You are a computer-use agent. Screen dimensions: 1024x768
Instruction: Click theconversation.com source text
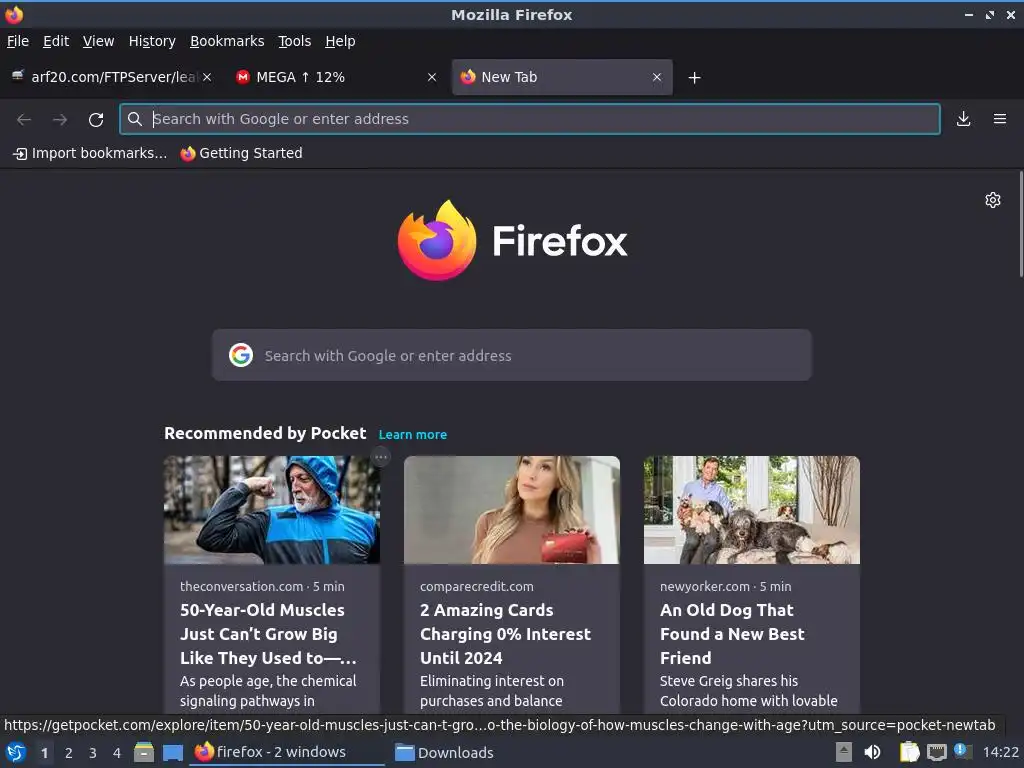pyautogui.click(x=242, y=586)
